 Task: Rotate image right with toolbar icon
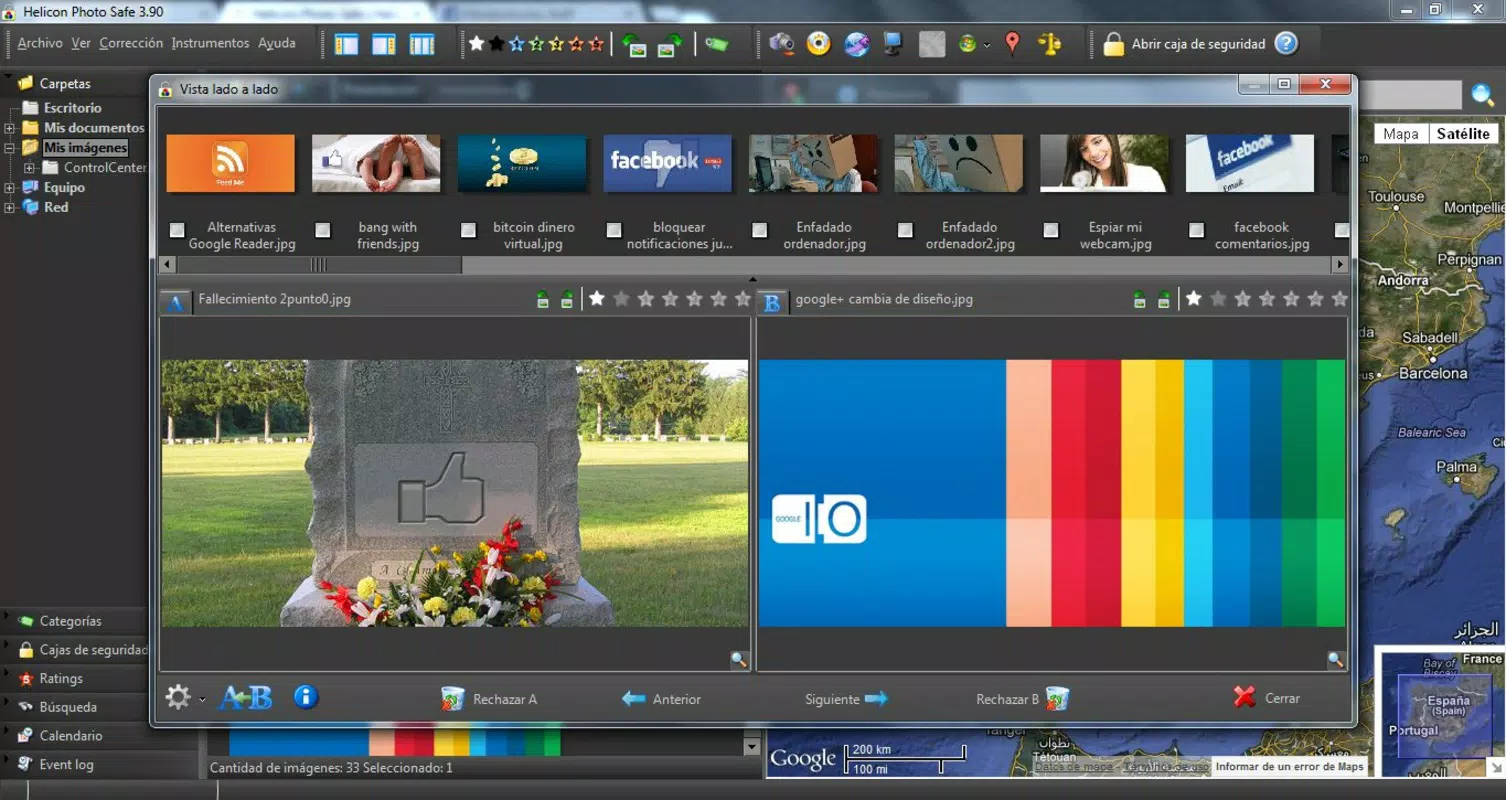click(670, 44)
